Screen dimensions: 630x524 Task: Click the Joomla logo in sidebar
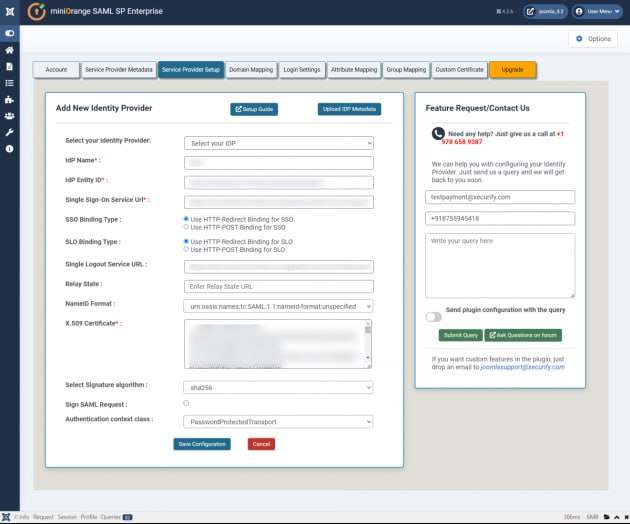point(10,11)
